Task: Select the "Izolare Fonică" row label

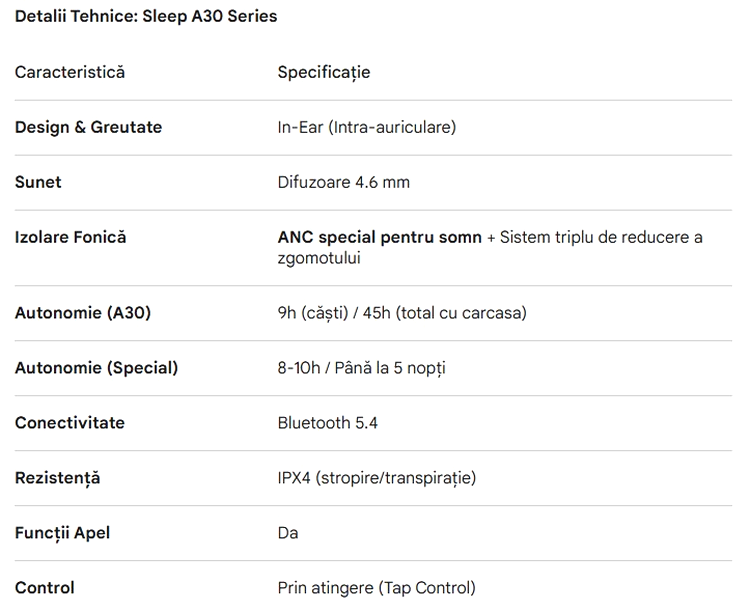Action: (70, 237)
